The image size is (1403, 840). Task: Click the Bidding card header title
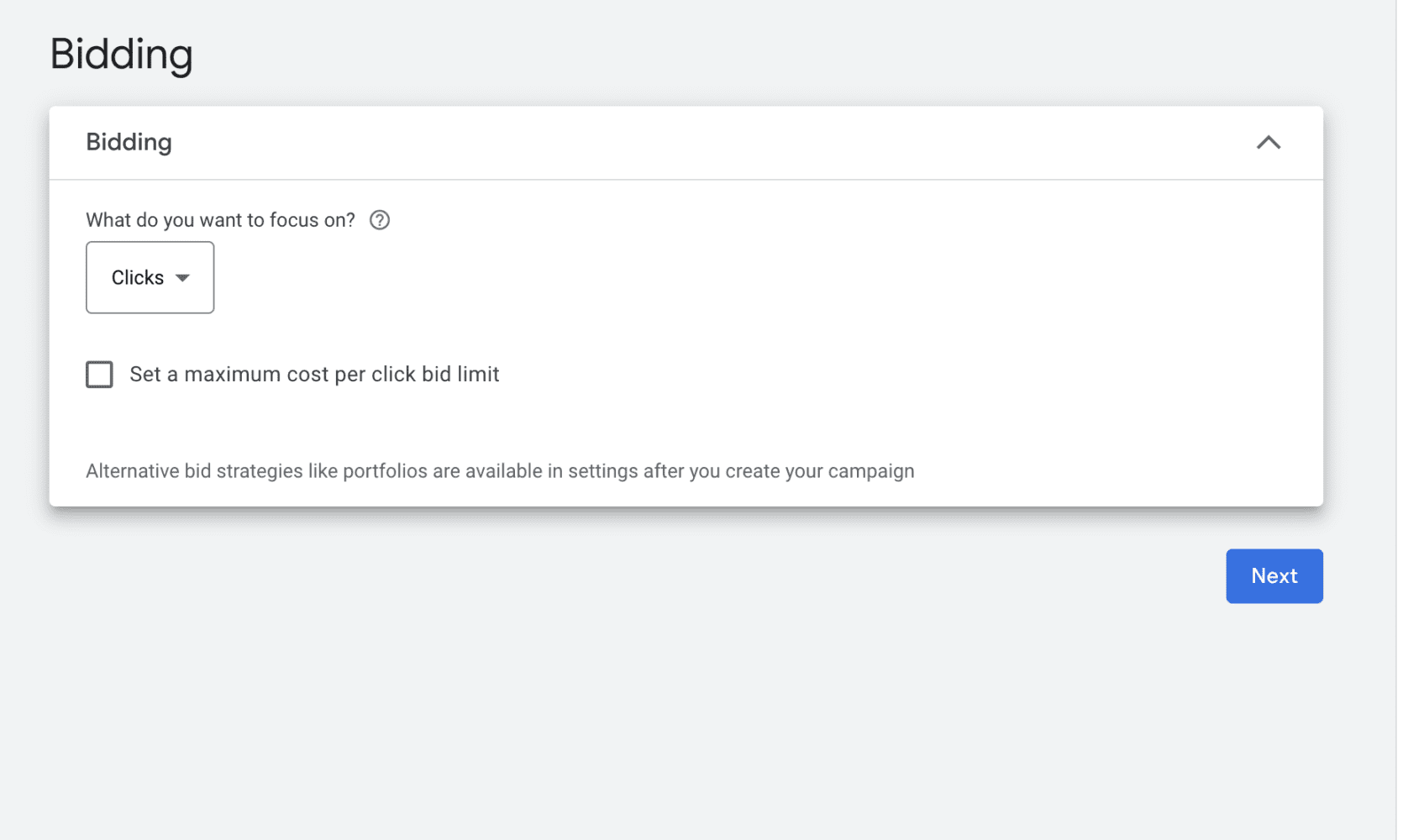129,142
